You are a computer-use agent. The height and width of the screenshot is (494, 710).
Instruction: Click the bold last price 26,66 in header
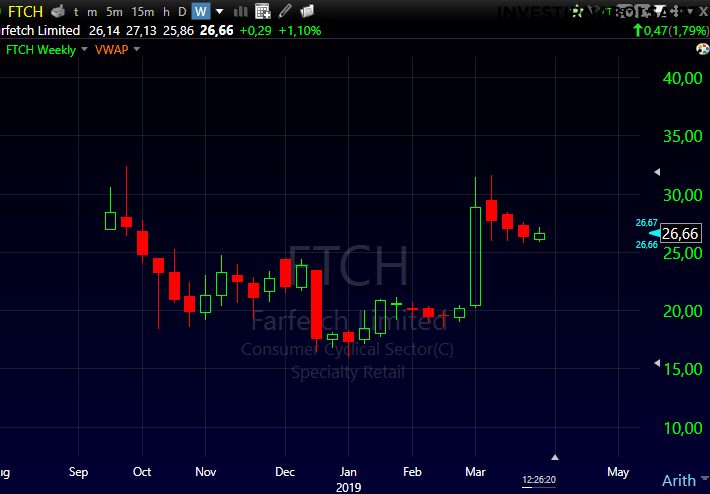pyautogui.click(x=216, y=31)
